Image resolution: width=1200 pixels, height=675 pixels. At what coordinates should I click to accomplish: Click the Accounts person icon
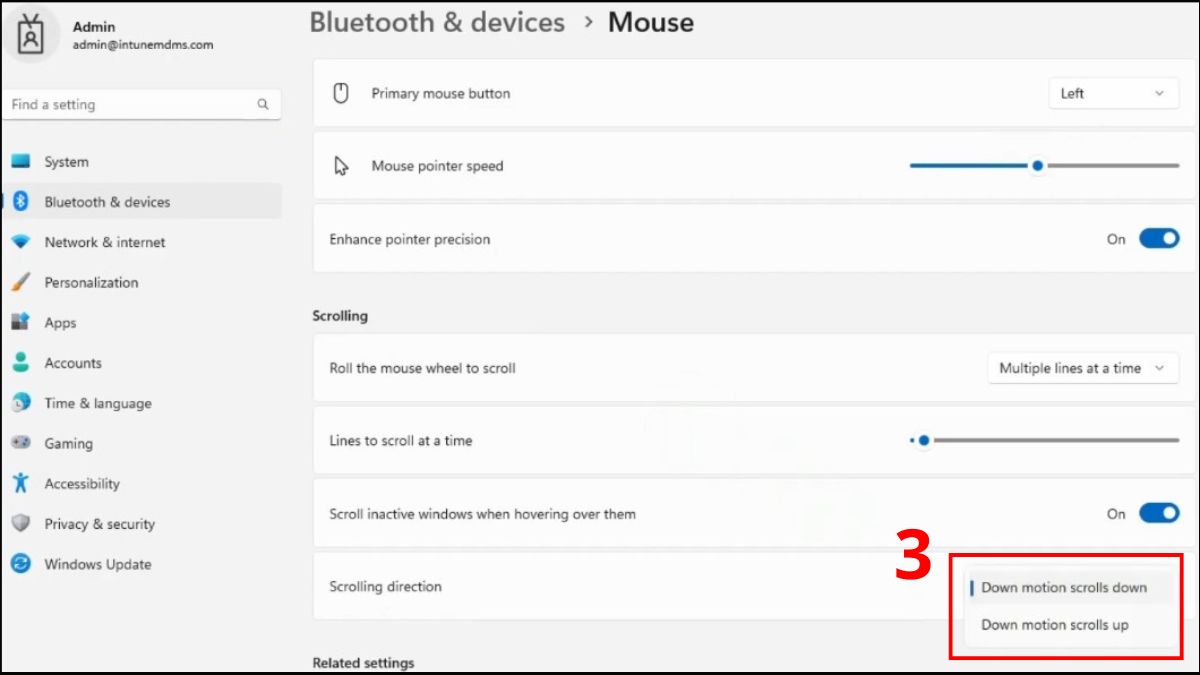(21, 363)
